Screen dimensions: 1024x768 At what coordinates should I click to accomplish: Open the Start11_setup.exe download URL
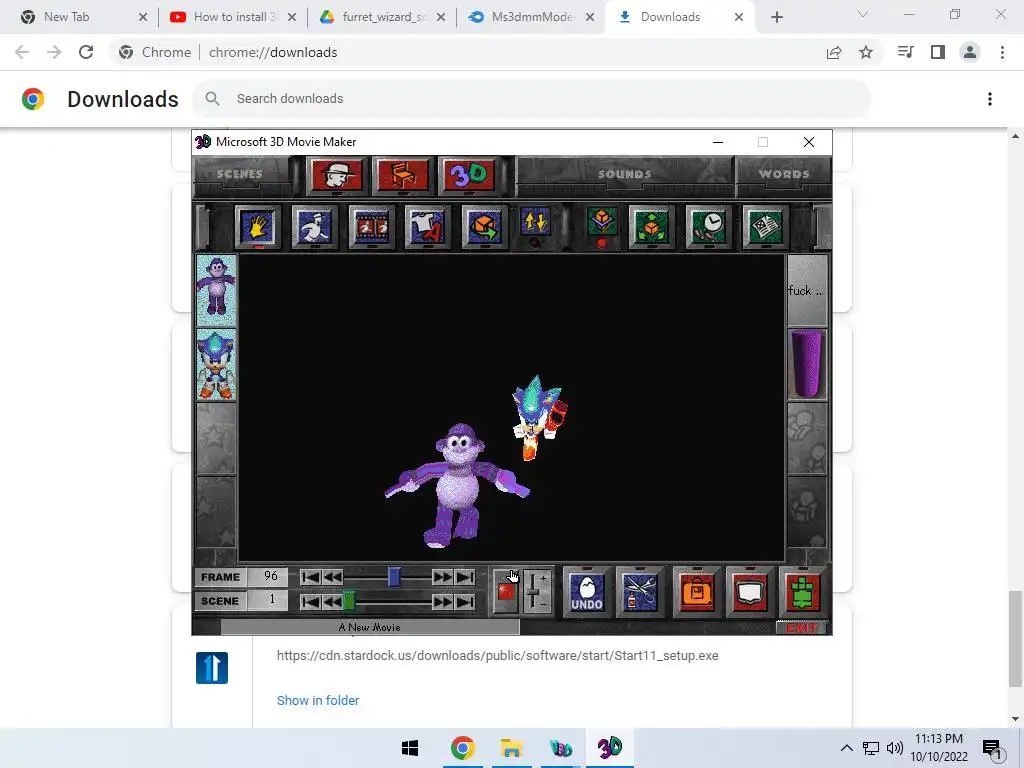498,656
